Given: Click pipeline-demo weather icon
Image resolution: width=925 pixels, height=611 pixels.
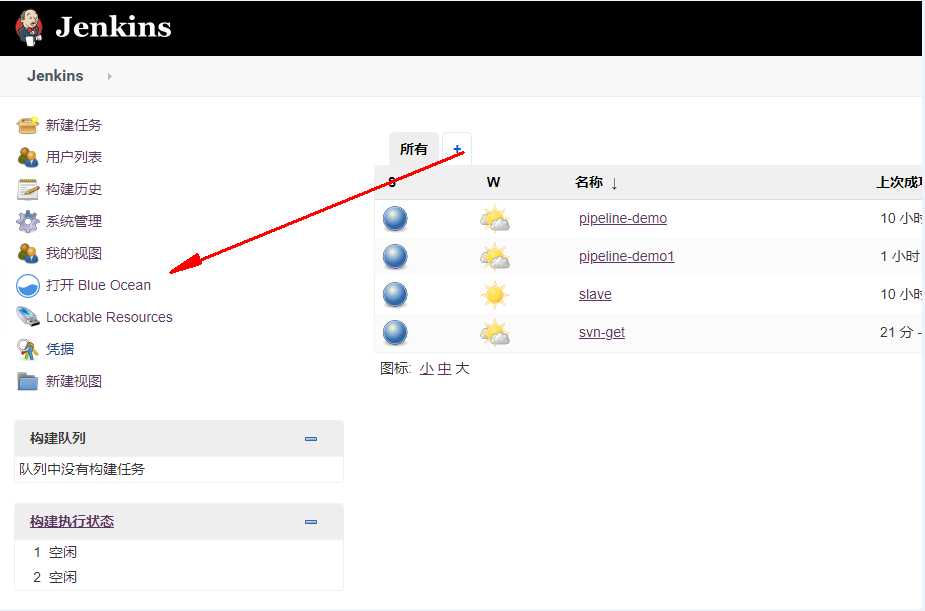Looking at the screenshot, I should click(x=494, y=219).
